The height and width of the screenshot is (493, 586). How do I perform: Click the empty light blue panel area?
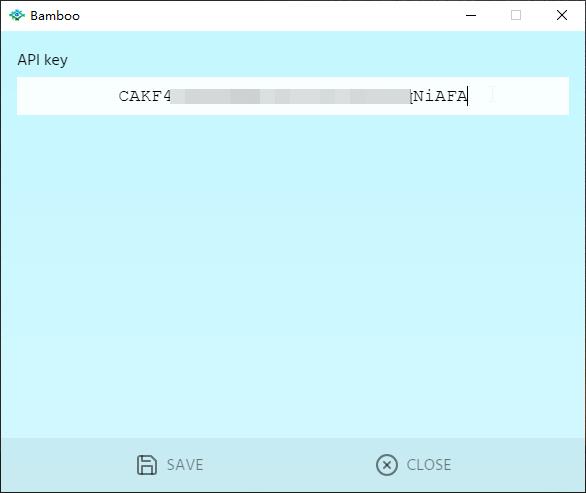point(293,277)
